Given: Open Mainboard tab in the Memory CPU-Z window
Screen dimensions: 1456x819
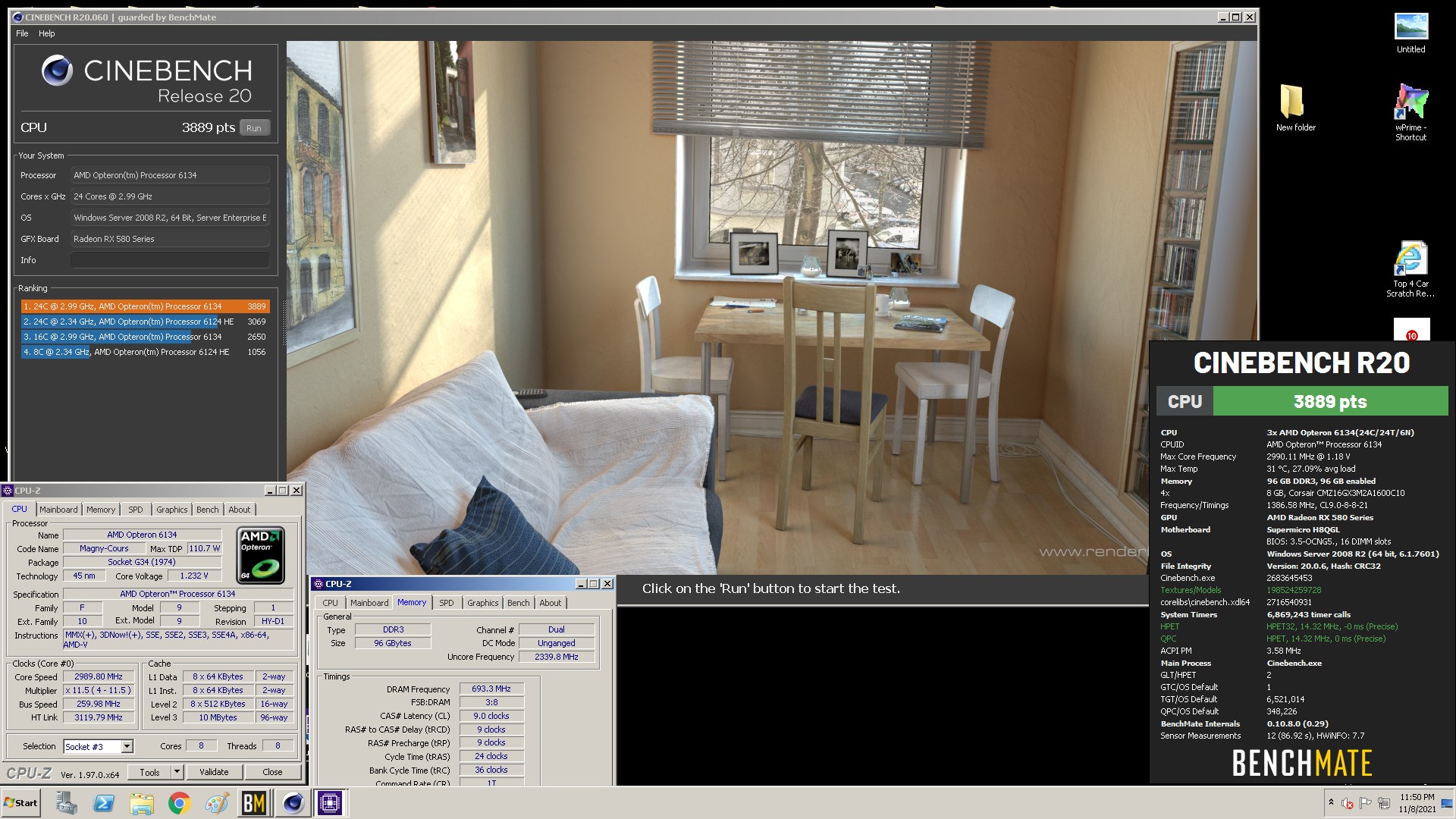Looking at the screenshot, I should (x=369, y=603).
